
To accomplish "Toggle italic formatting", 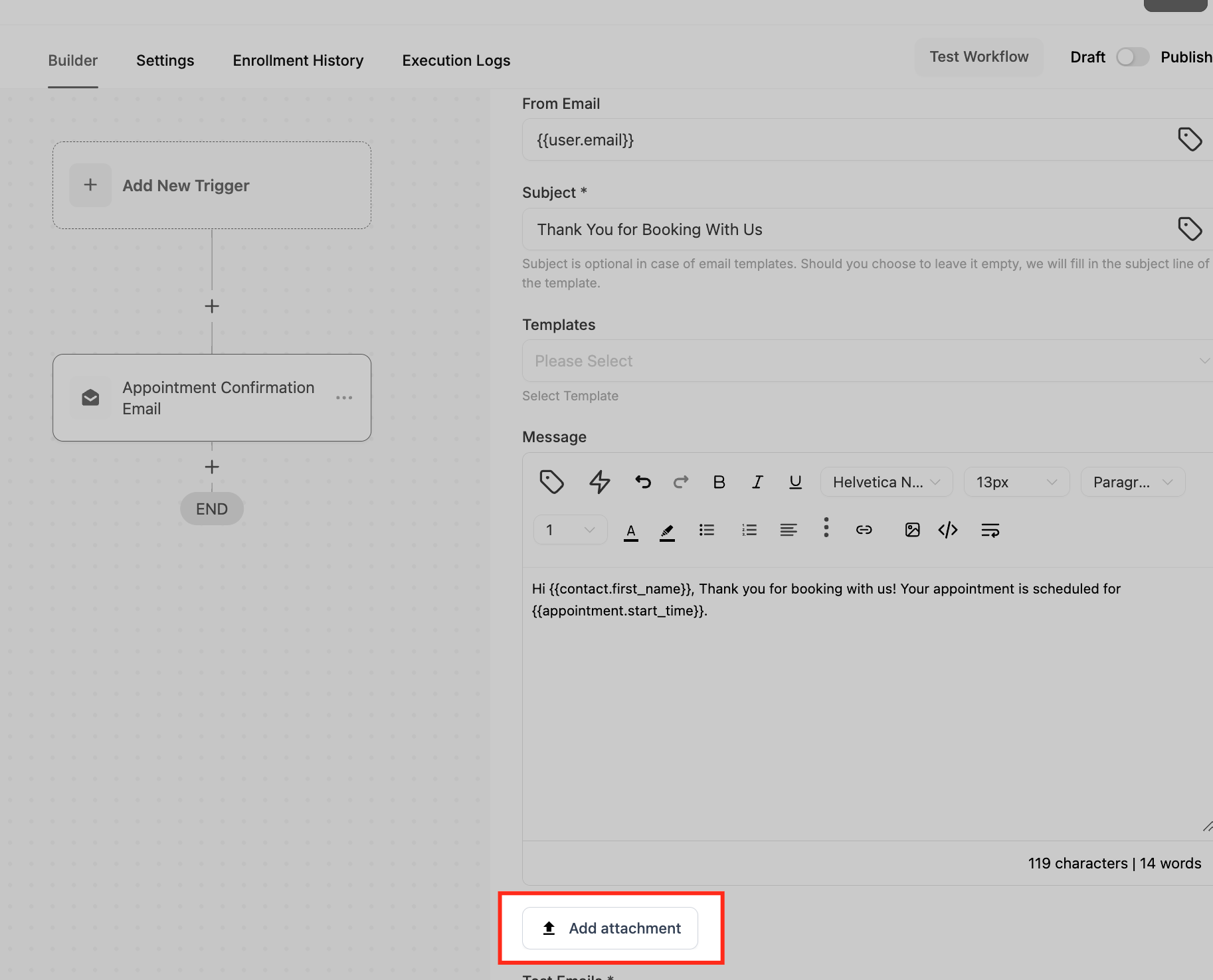I will coord(757,481).
